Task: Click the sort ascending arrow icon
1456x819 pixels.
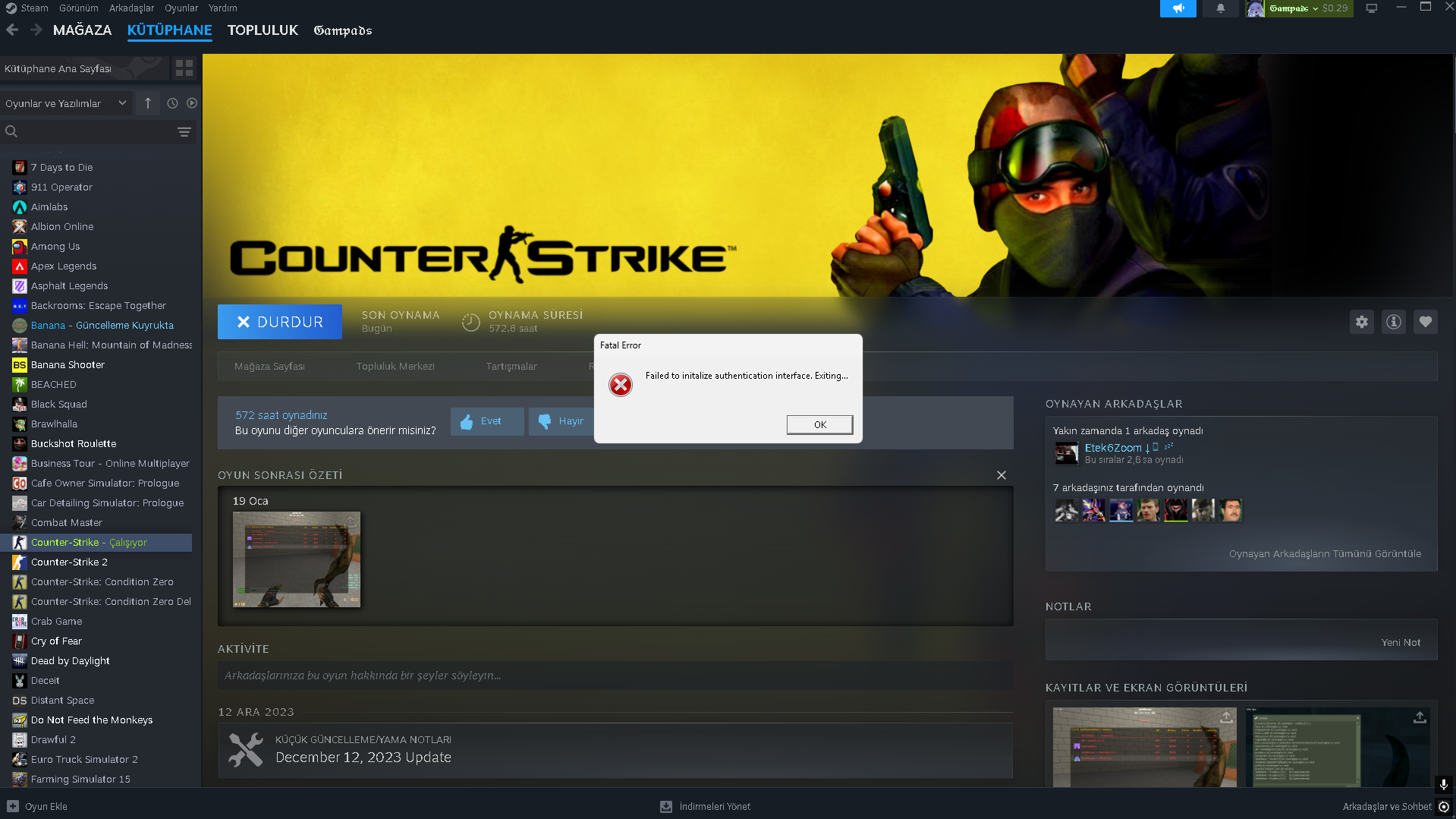Action: tap(148, 103)
